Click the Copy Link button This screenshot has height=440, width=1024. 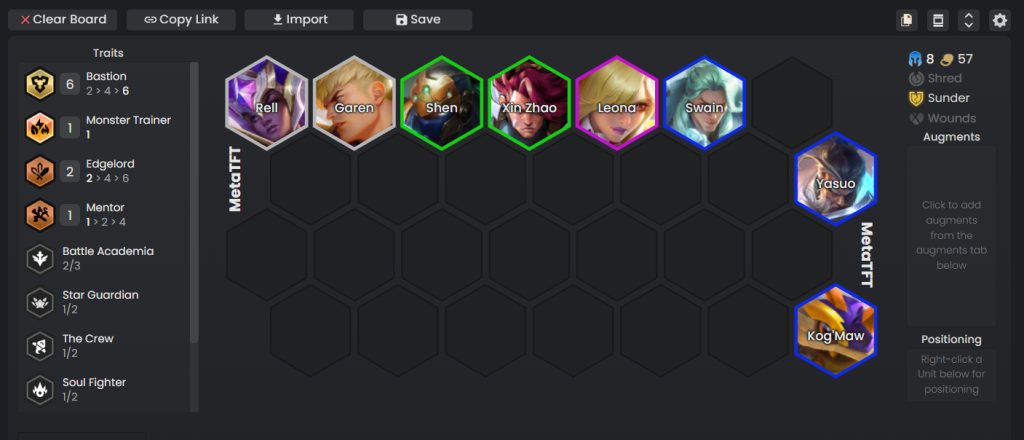click(x=181, y=20)
